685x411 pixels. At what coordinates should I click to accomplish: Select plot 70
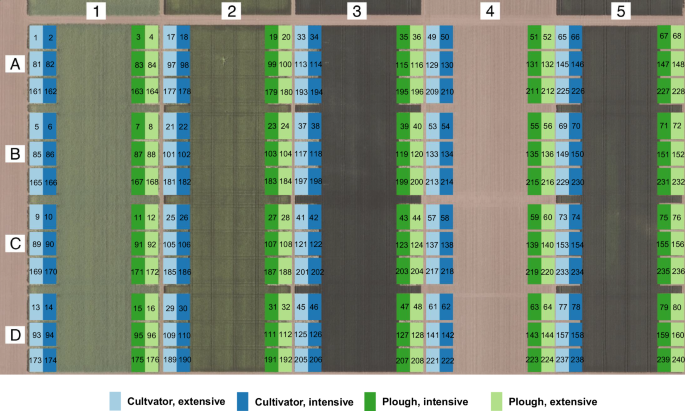[576, 126]
